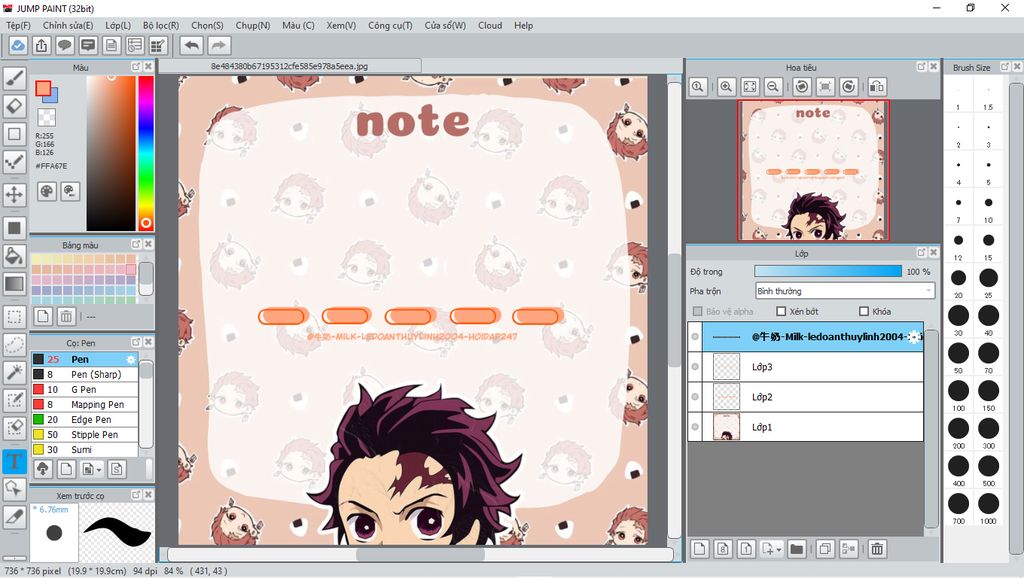Open the Cloud menu
The height and width of the screenshot is (578, 1024).
(490, 25)
